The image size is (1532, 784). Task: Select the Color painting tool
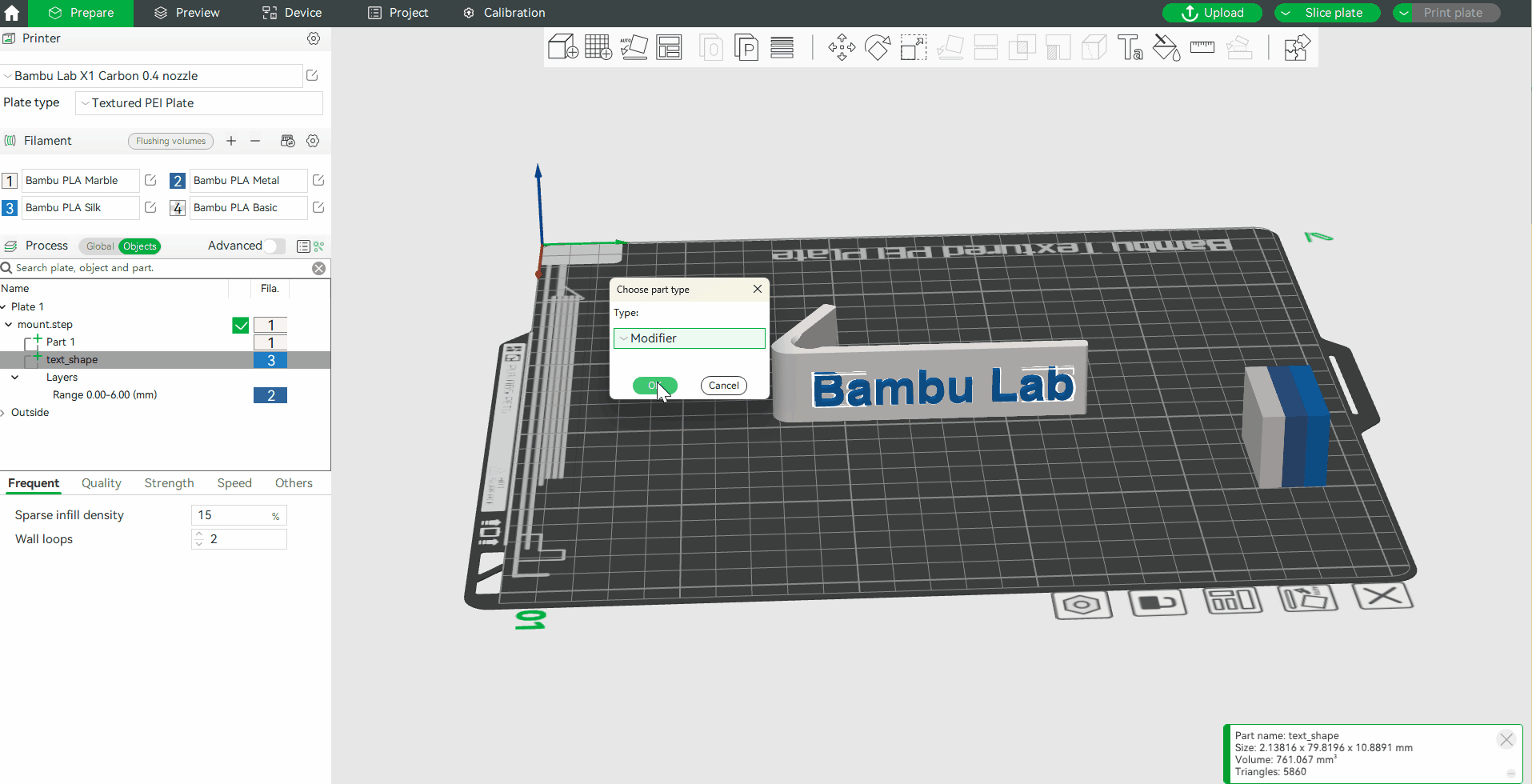coord(1166,47)
